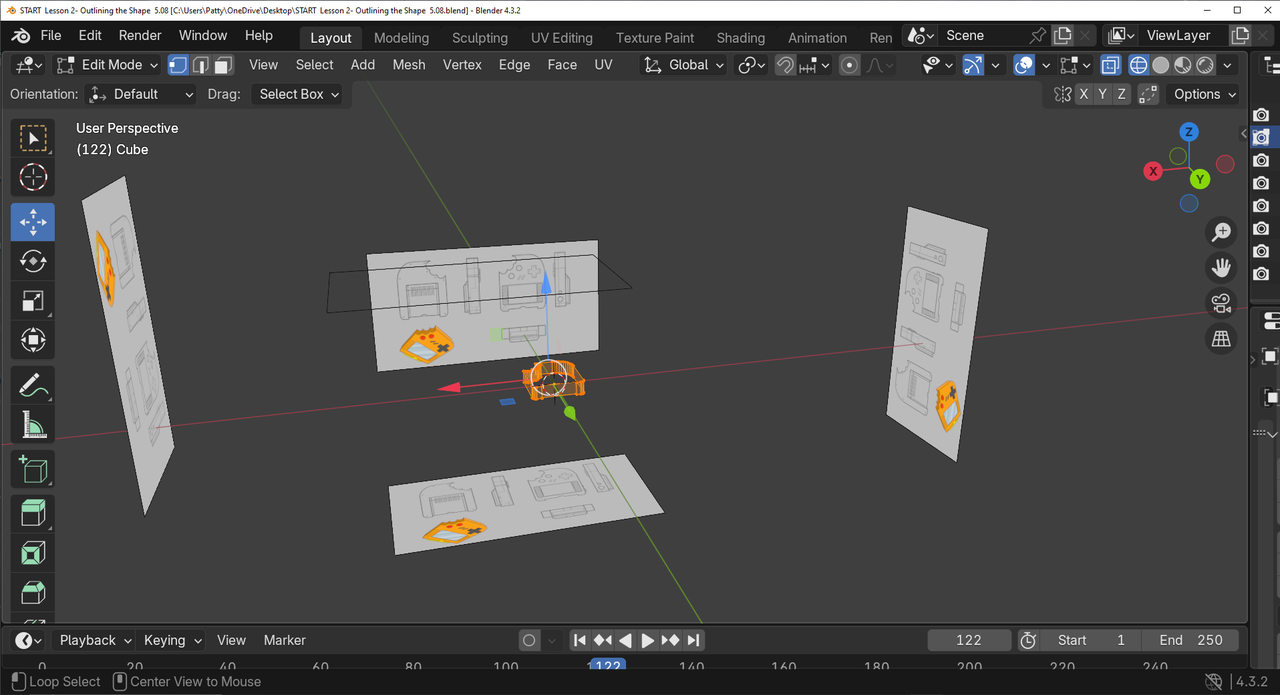The width and height of the screenshot is (1280, 695).
Task: Switch to face select mode
Action: pyautogui.click(x=223, y=65)
